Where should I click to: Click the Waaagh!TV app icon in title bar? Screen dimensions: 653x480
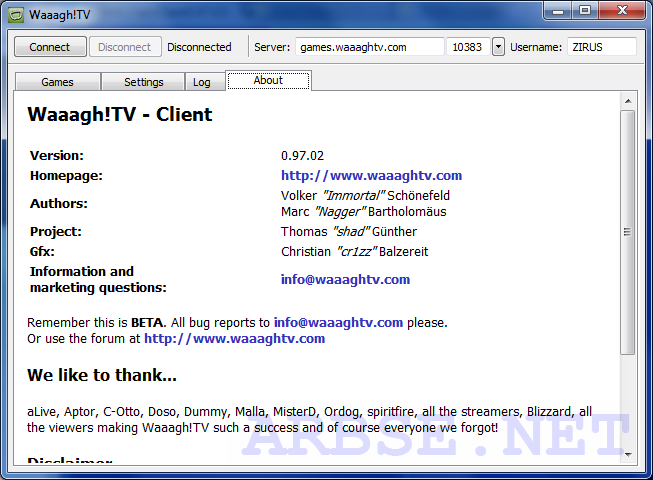16,15
